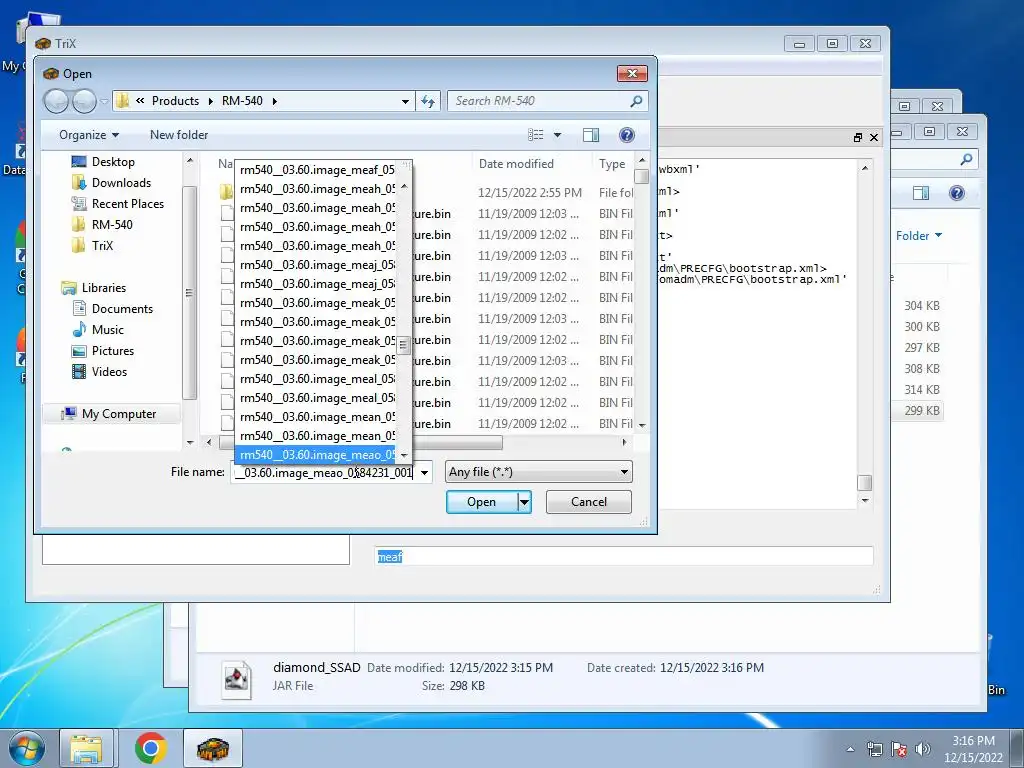1024x768 pixels.
Task: Launch Google Chrome from taskbar
Action: pos(150,748)
